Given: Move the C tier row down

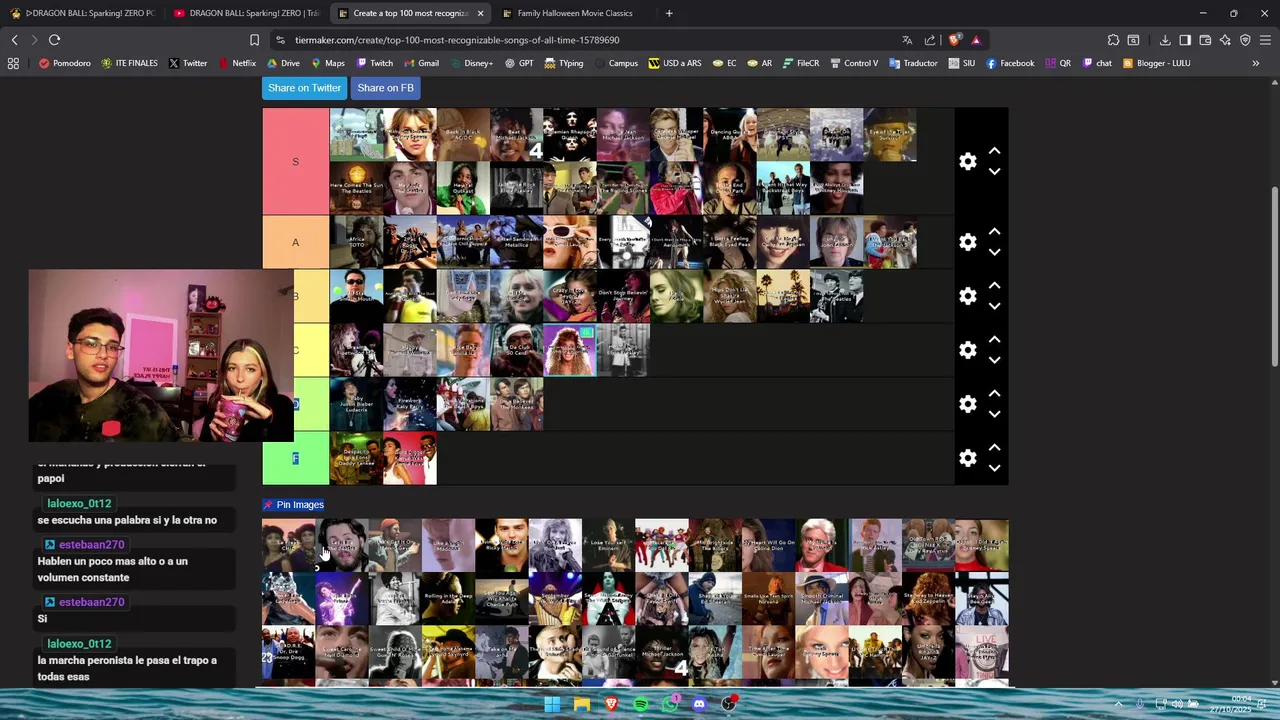Looking at the screenshot, I should click(x=994, y=361).
